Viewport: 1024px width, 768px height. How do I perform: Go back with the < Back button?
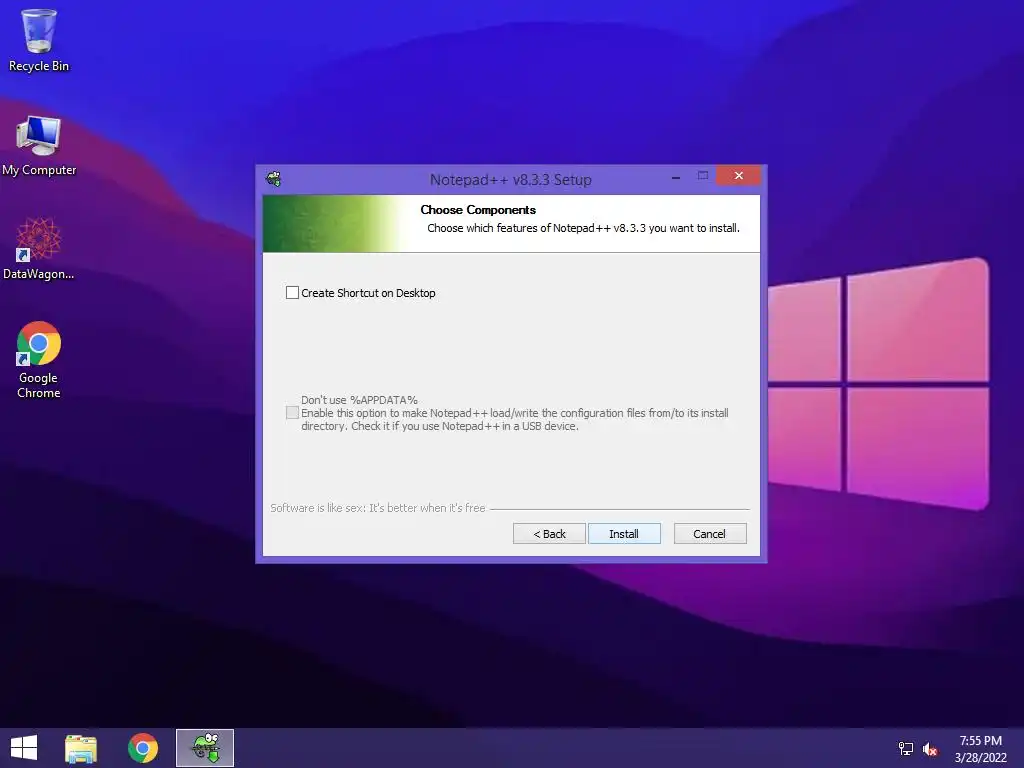tap(549, 534)
